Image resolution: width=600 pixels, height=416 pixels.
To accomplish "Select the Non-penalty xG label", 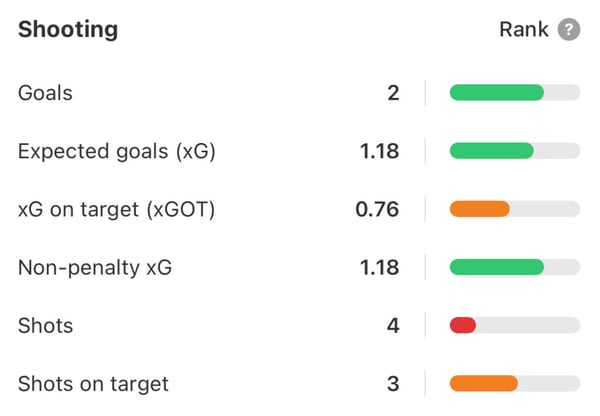I will click(88, 267).
